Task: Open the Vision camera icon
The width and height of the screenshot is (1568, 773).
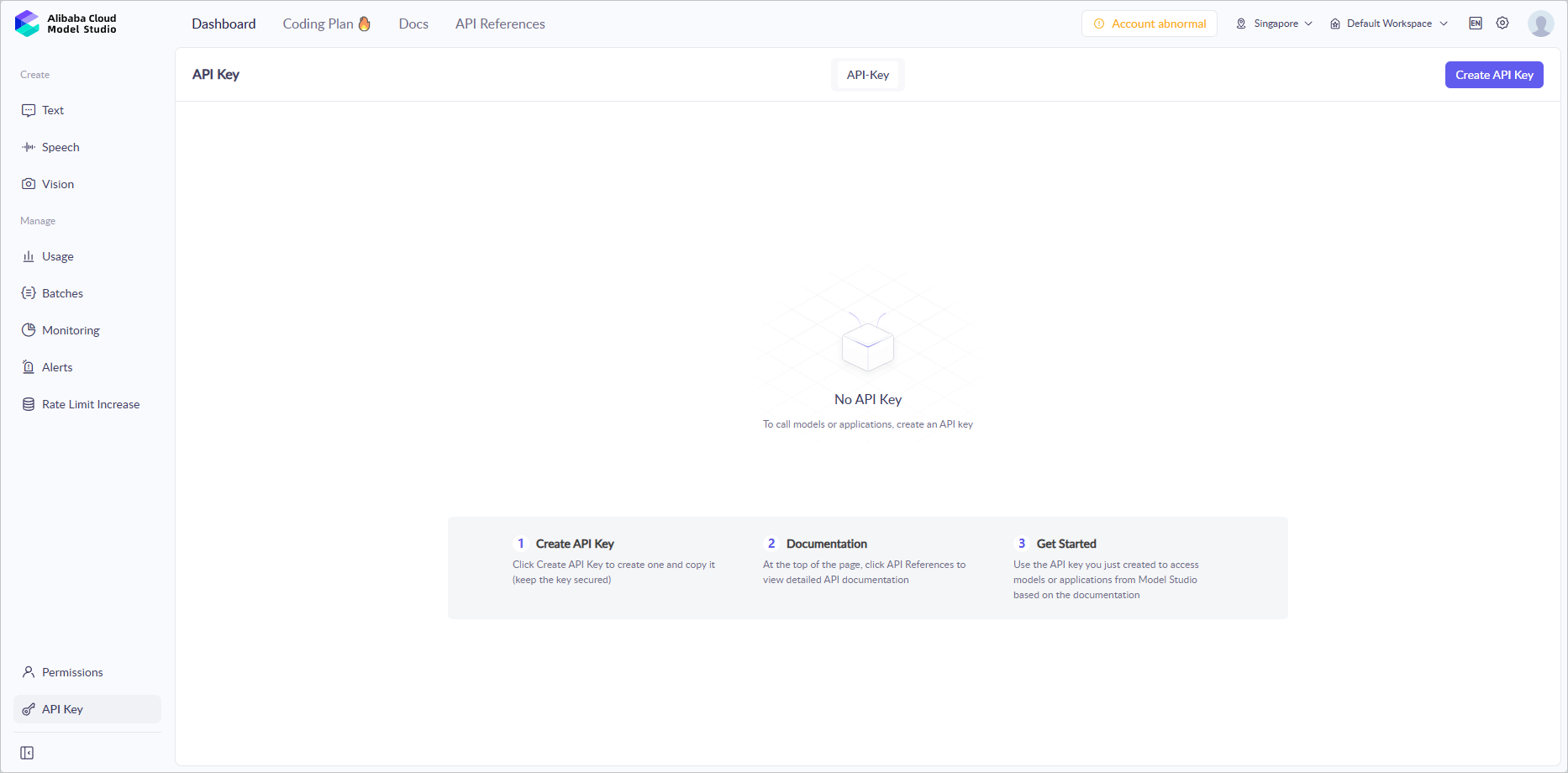Action: [29, 184]
